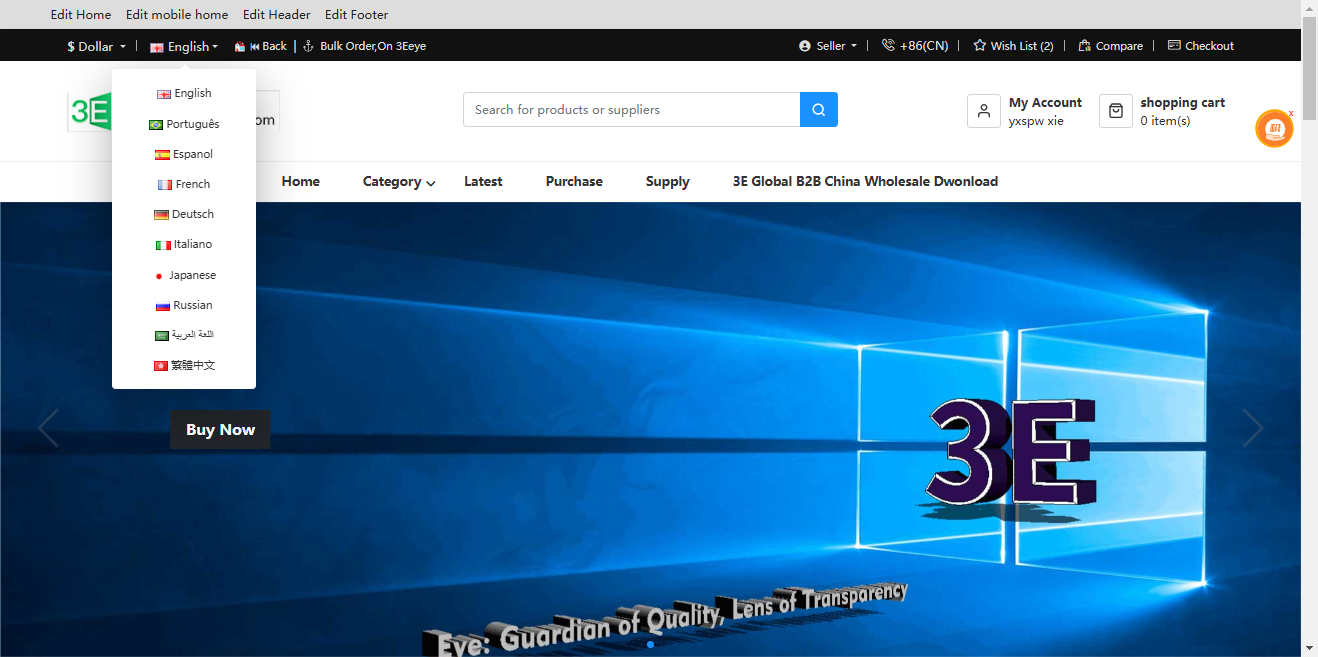Open the Supply nav item
1318x657 pixels.
click(x=668, y=181)
